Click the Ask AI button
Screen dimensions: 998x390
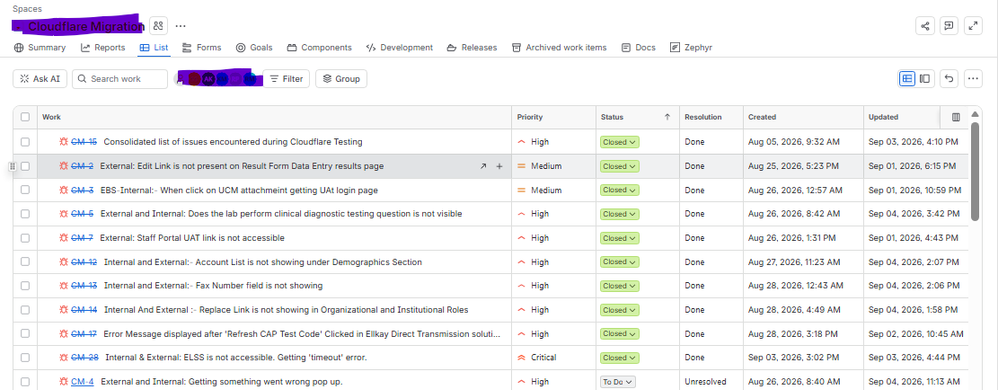(39, 79)
